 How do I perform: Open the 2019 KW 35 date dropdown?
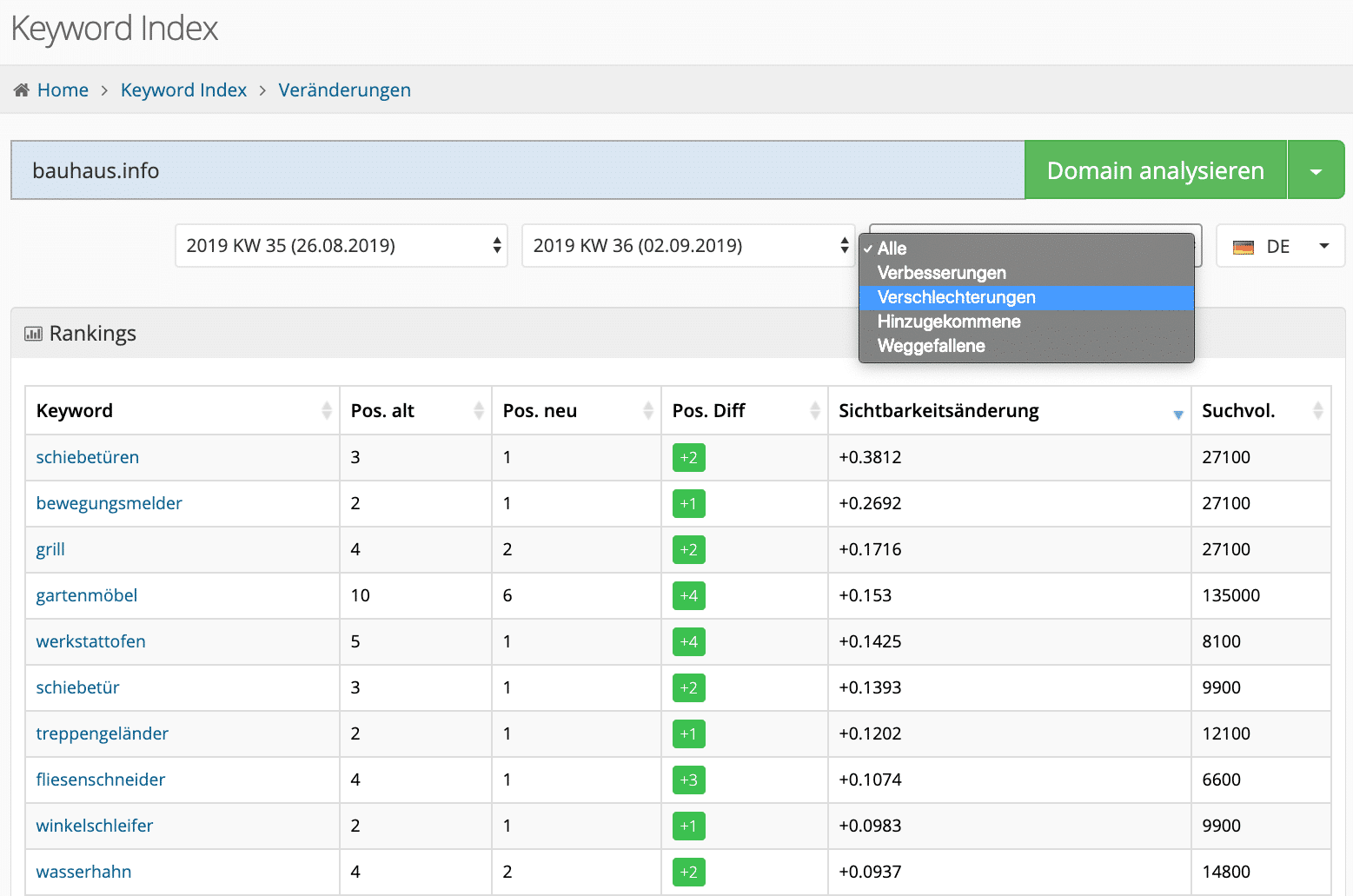(342, 246)
